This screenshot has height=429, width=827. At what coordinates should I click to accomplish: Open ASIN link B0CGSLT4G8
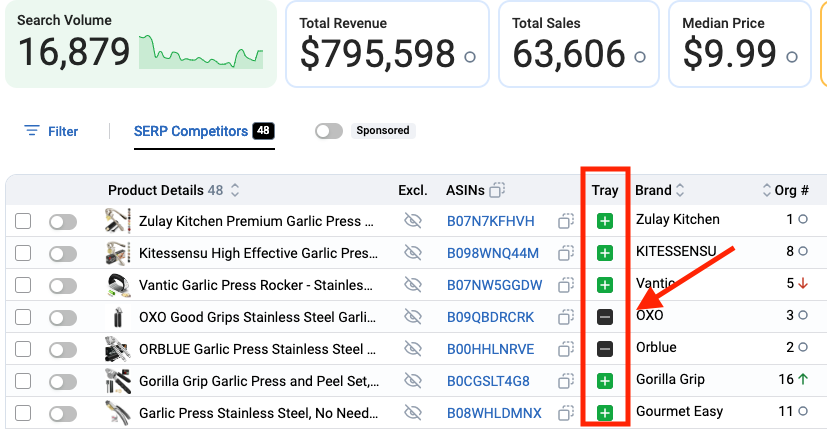(x=488, y=381)
